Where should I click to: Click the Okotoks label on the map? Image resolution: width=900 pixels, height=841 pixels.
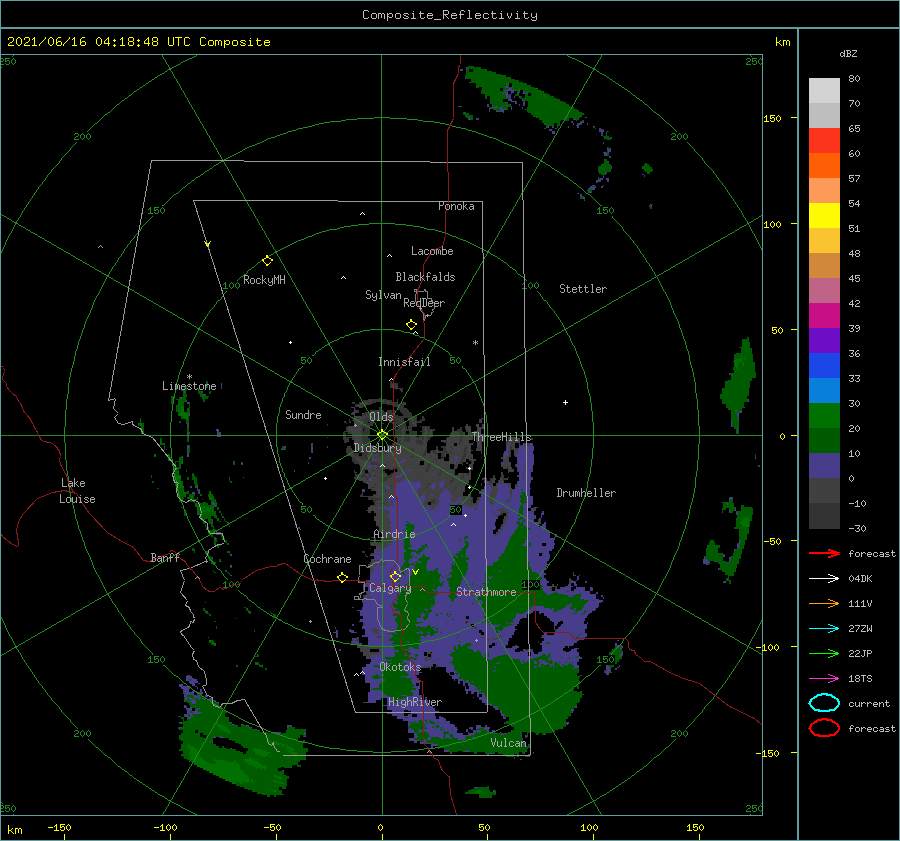pos(400,667)
